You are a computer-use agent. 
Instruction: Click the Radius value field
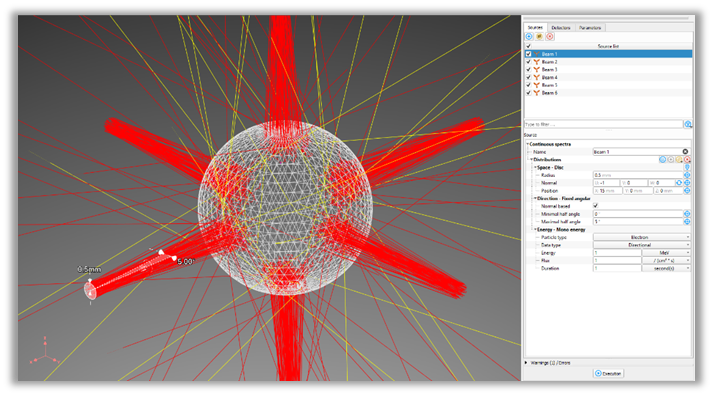click(638, 175)
